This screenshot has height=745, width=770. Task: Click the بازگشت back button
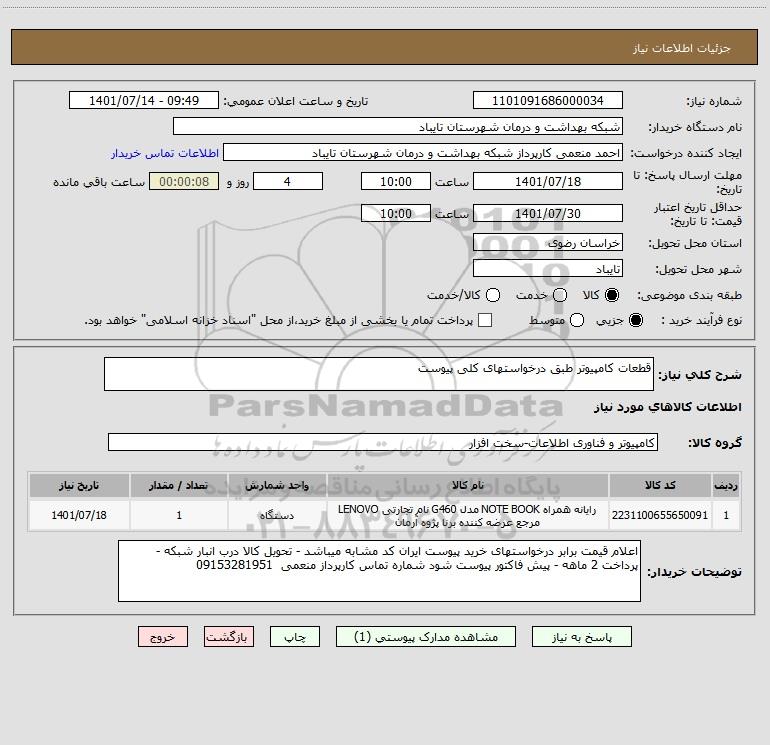(229, 637)
